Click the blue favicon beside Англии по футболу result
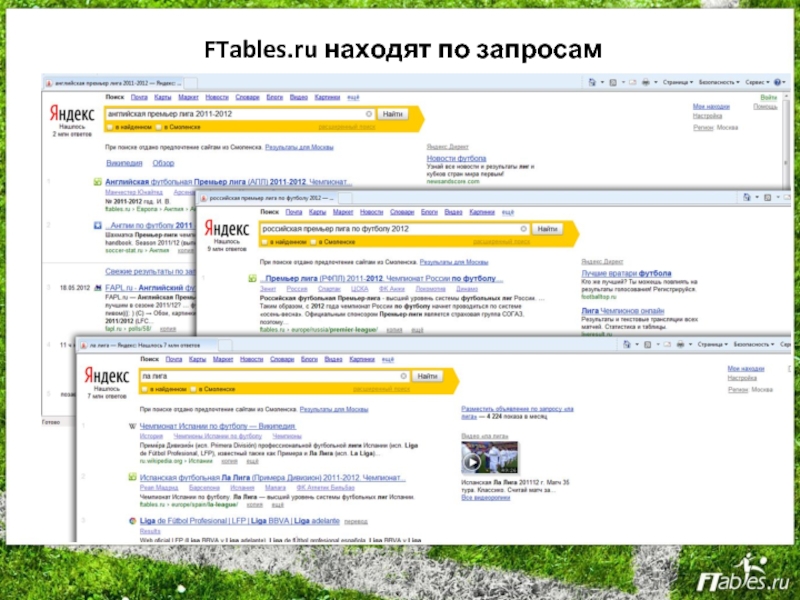 point(97,225)
